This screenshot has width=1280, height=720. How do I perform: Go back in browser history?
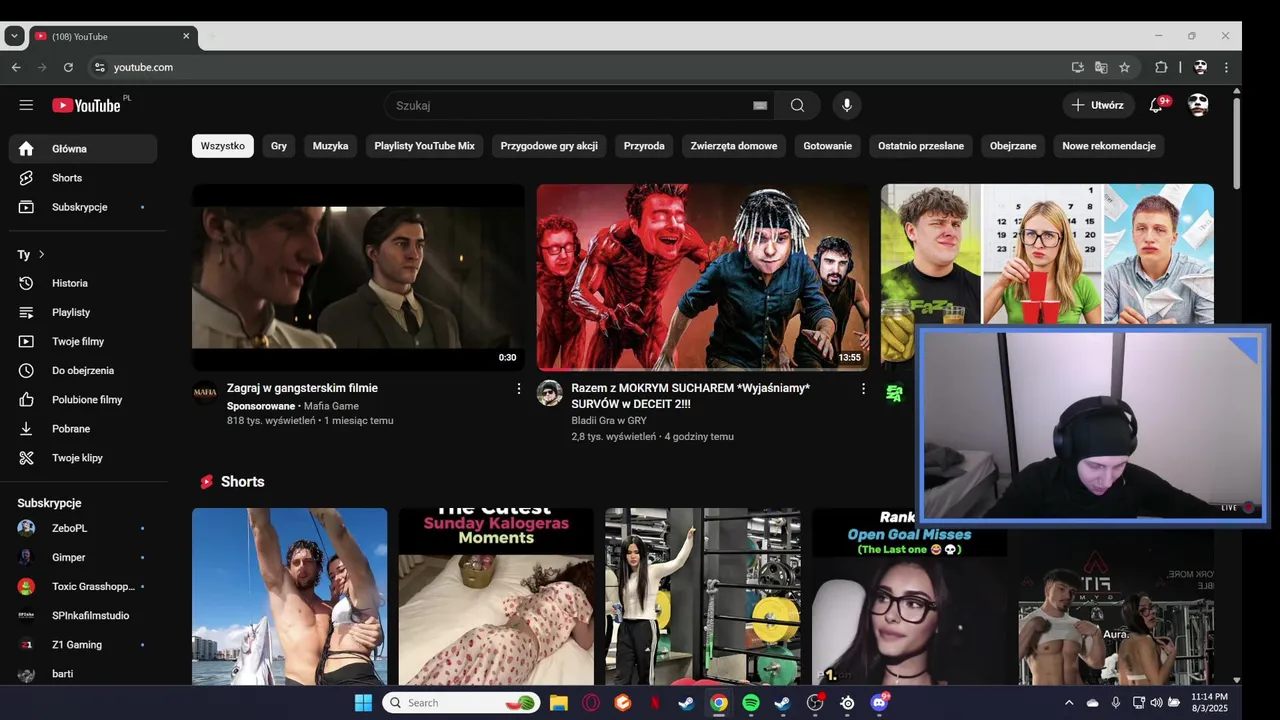click(16, 67)
